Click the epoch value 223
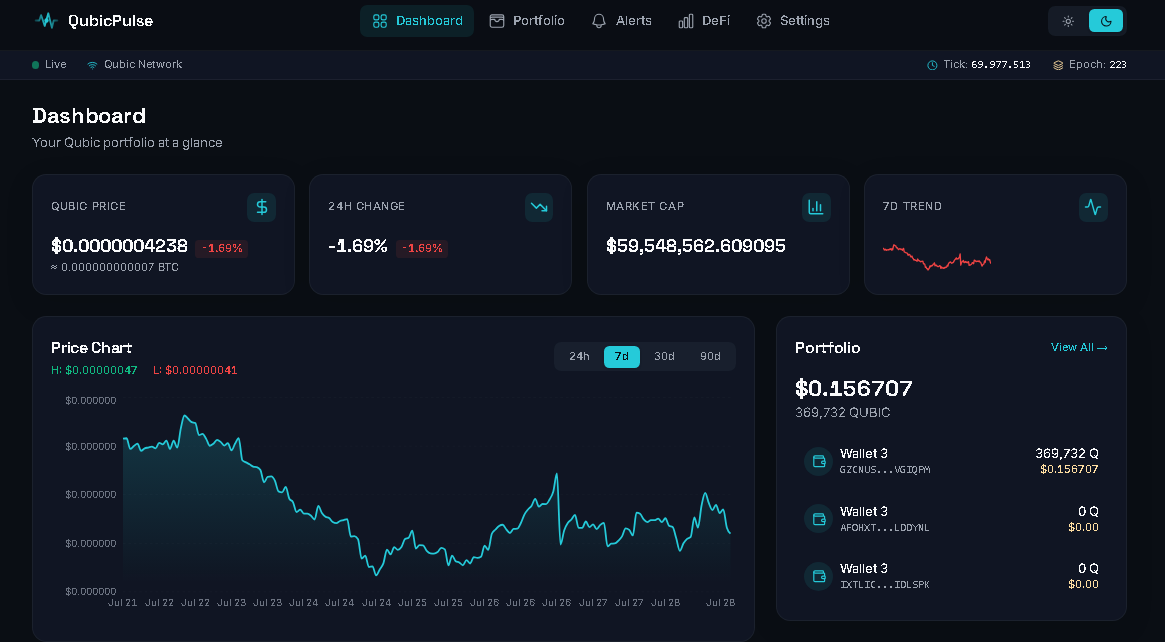Image resolution: width=1165 pixels, height=642 pixels. [x=1118, y=65]
